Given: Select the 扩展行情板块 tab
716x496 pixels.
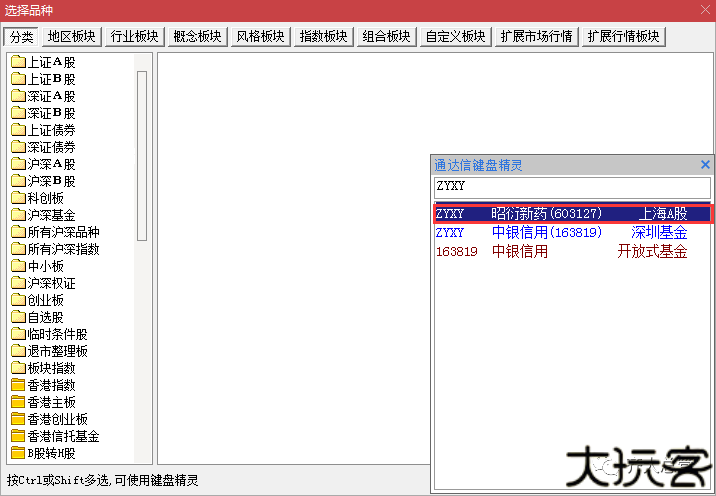Looking at the screenshot, I should tap(624, 37).
